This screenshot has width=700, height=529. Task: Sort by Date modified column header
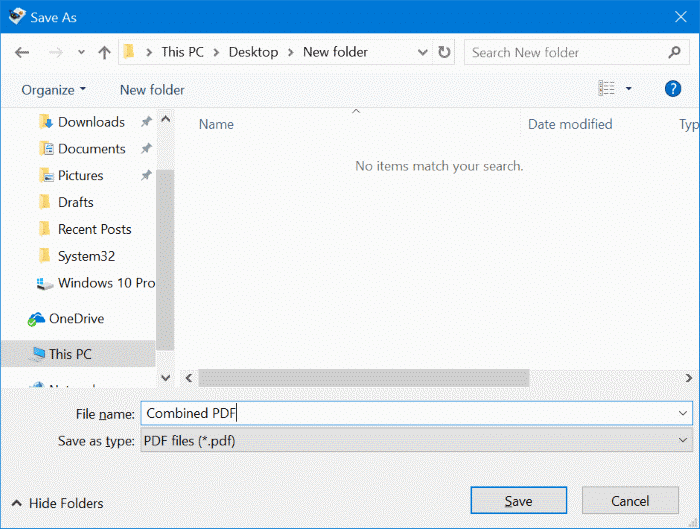570,124
